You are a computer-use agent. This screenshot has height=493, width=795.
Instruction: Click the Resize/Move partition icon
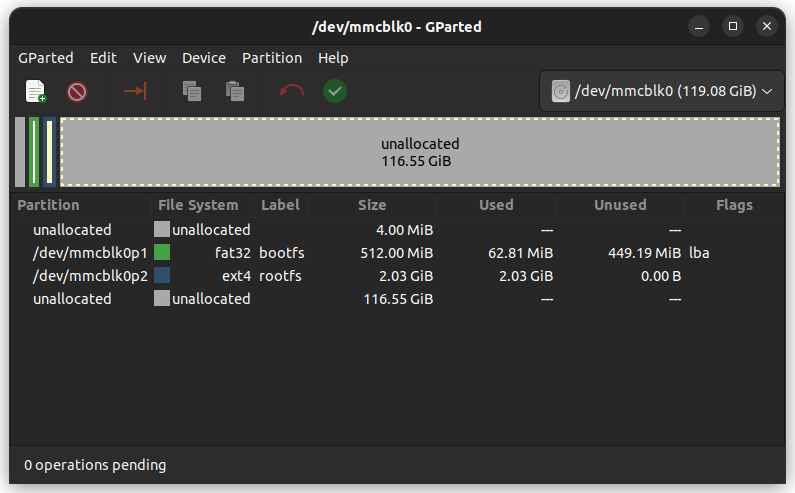135,91
